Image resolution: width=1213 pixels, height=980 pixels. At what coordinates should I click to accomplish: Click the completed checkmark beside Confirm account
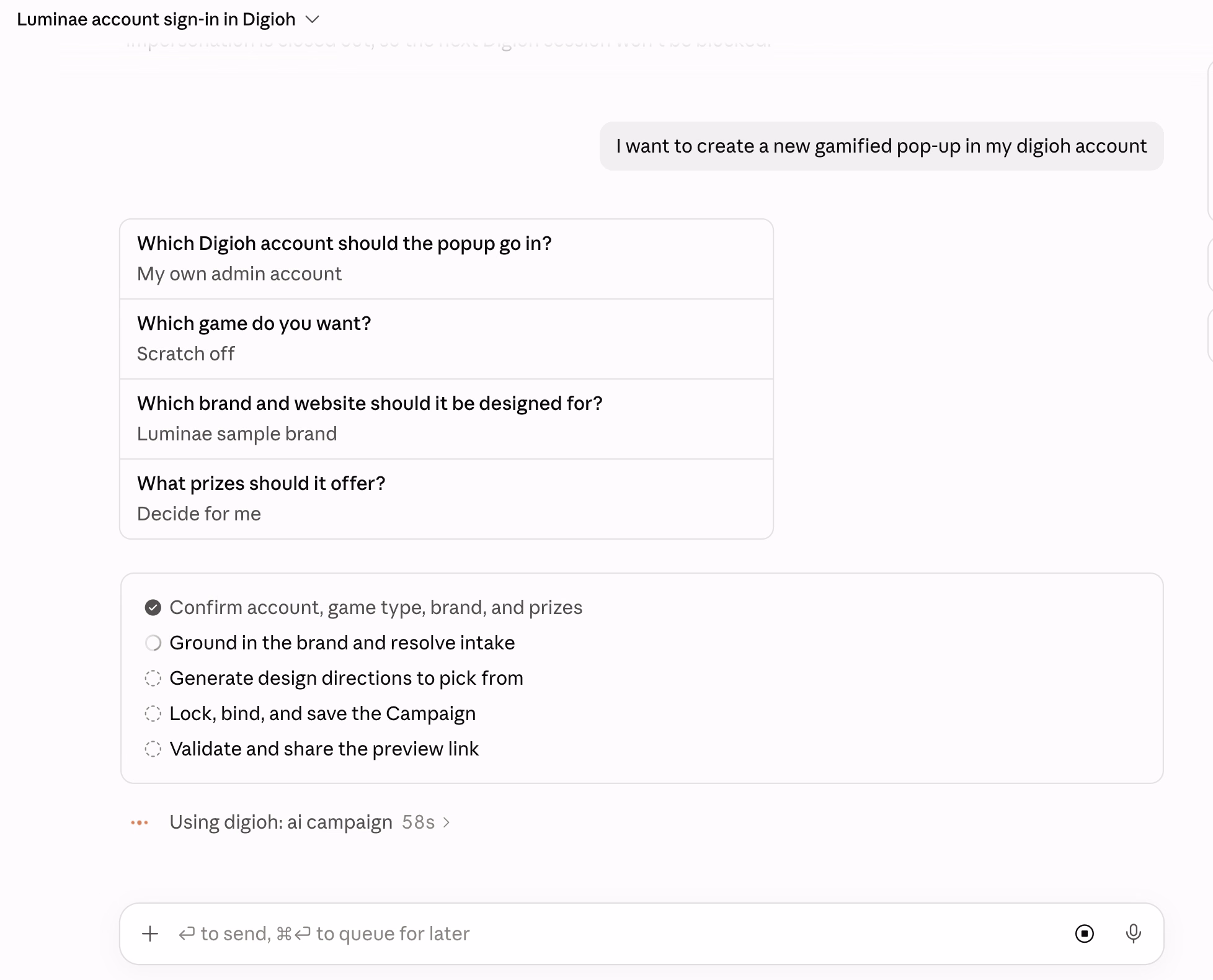pyautogui.click(x=153, y=607)
